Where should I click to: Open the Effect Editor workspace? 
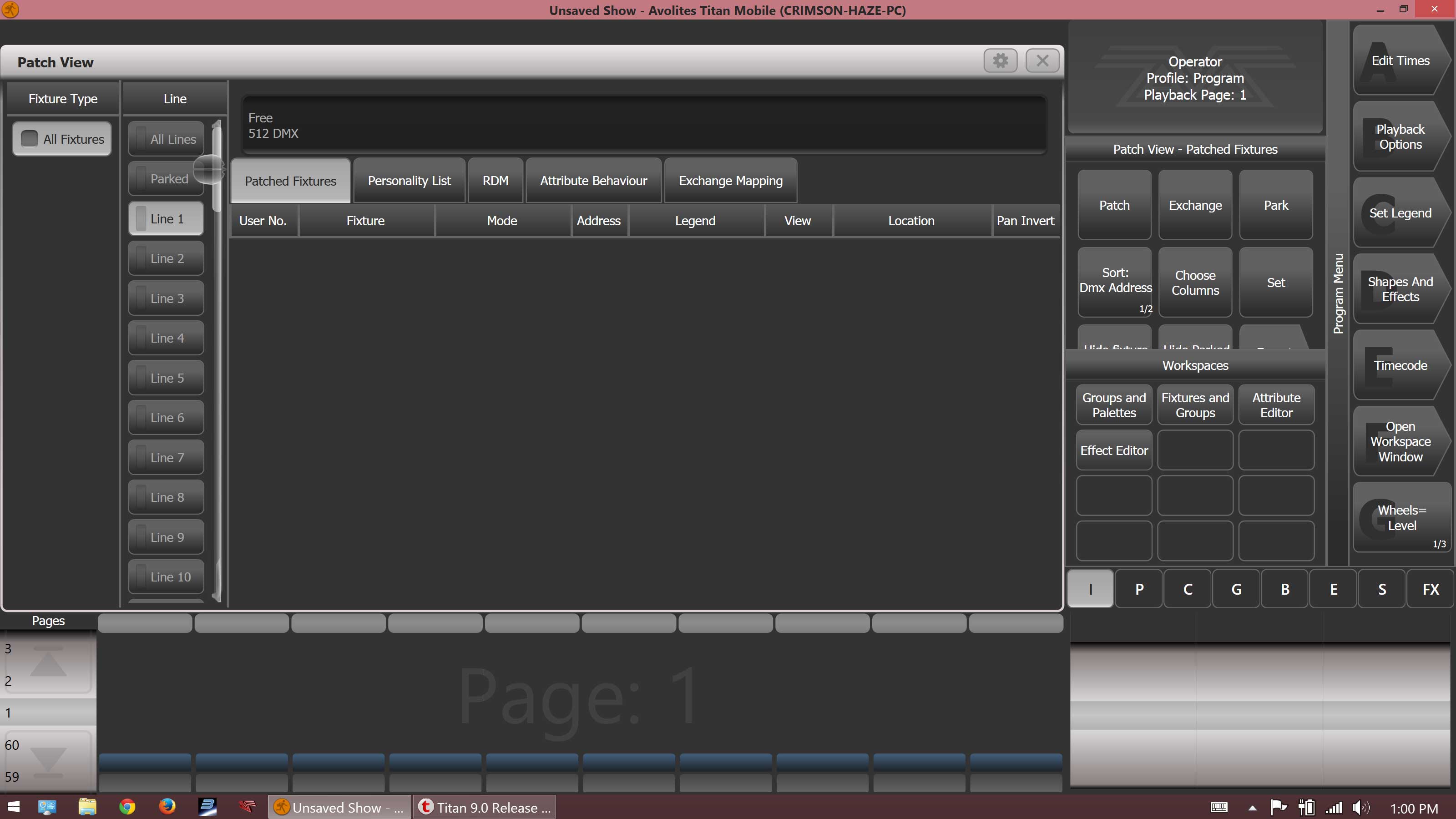[x=1114, y=450]
